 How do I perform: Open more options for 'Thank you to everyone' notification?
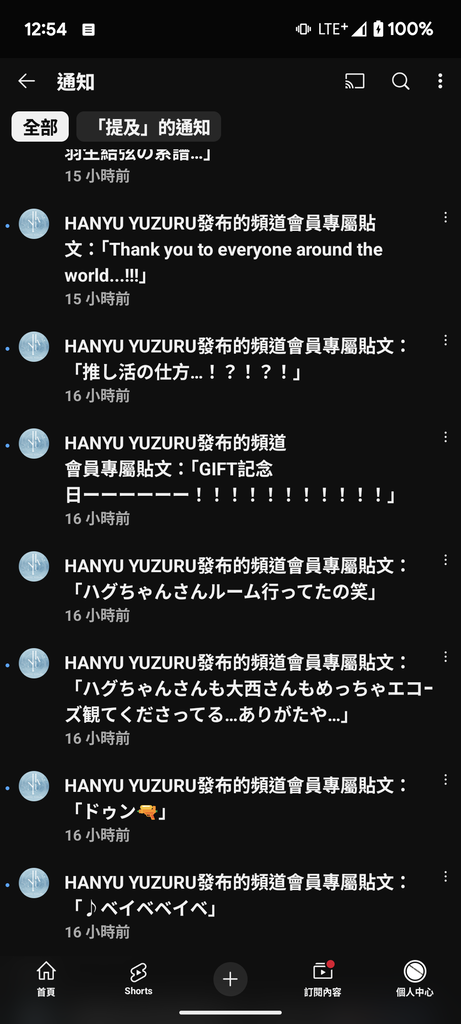[445, 217]
